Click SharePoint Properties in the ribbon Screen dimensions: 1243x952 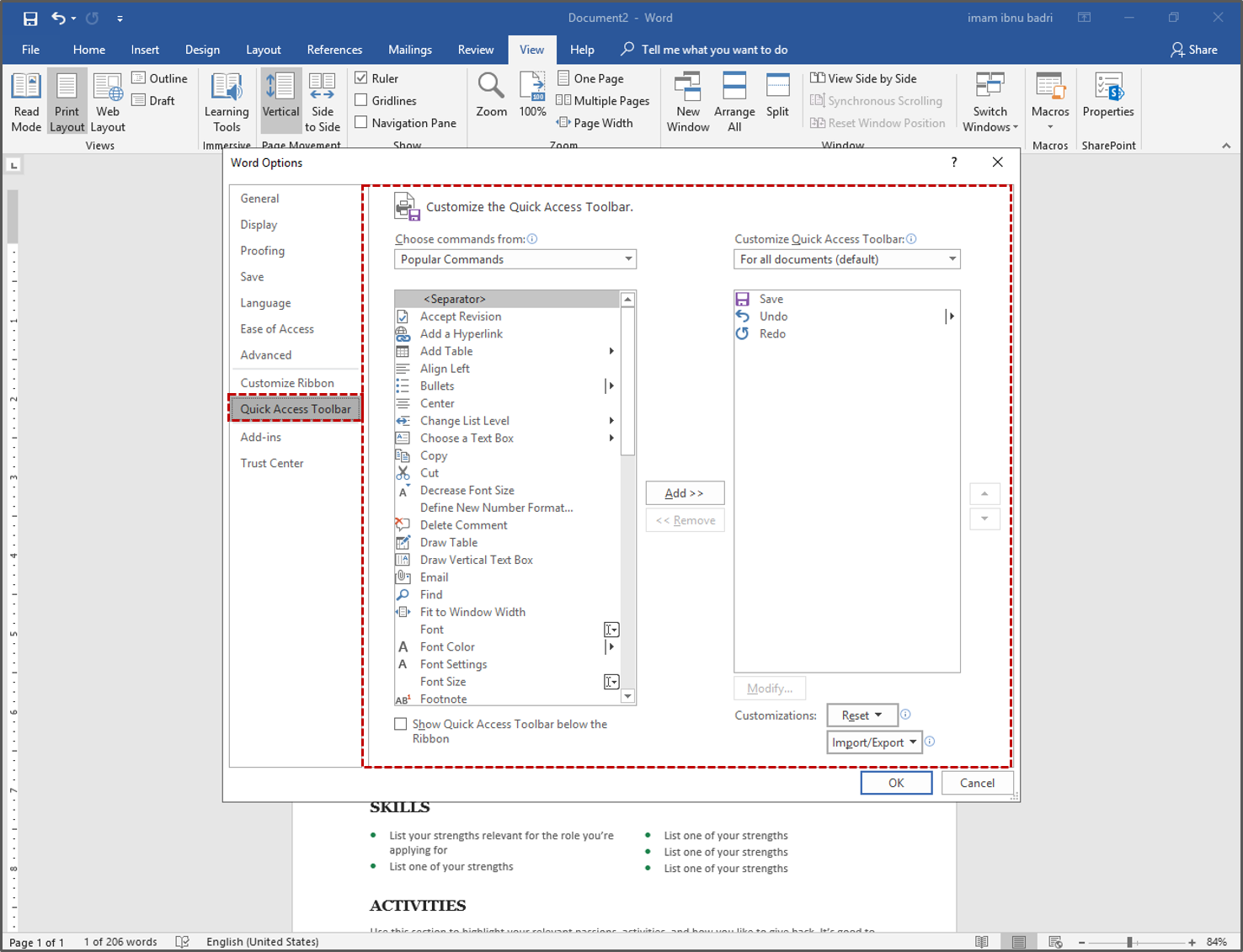click(1108, 95)
